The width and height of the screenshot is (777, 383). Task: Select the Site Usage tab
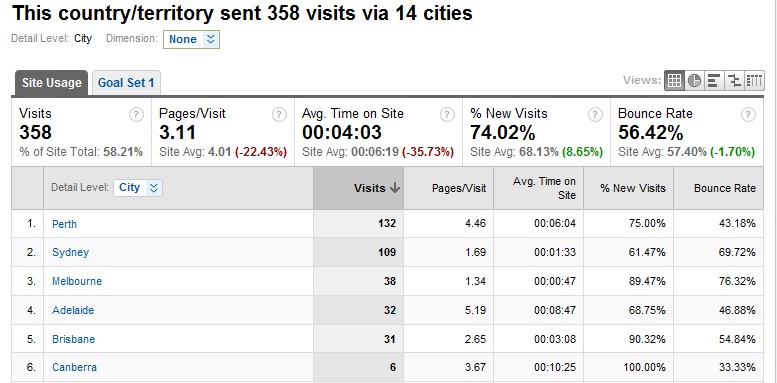tap(51, 83)
